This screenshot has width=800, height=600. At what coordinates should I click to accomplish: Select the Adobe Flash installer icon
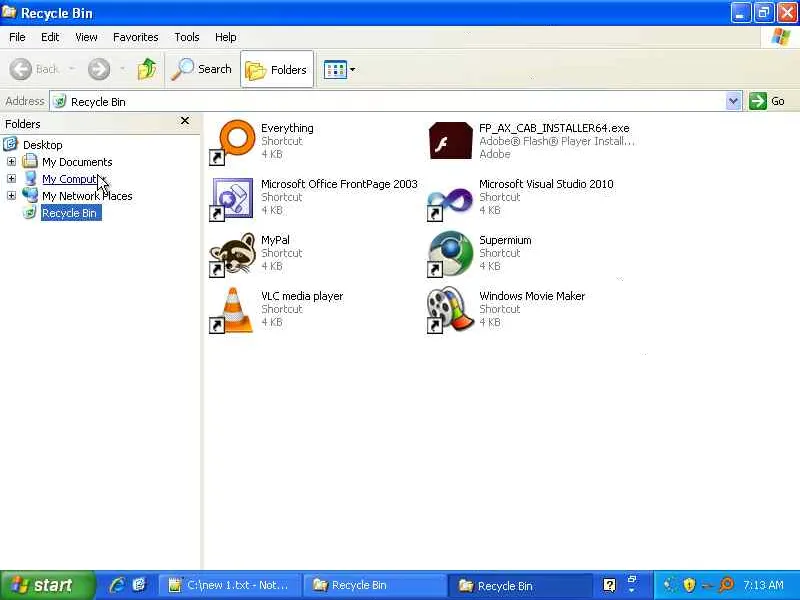click(451, 141)
